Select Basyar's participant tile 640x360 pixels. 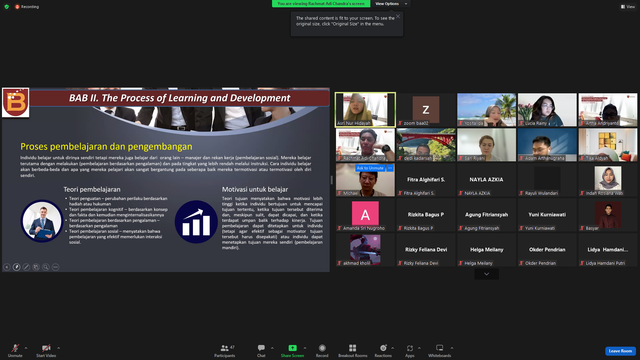(608, 215)
